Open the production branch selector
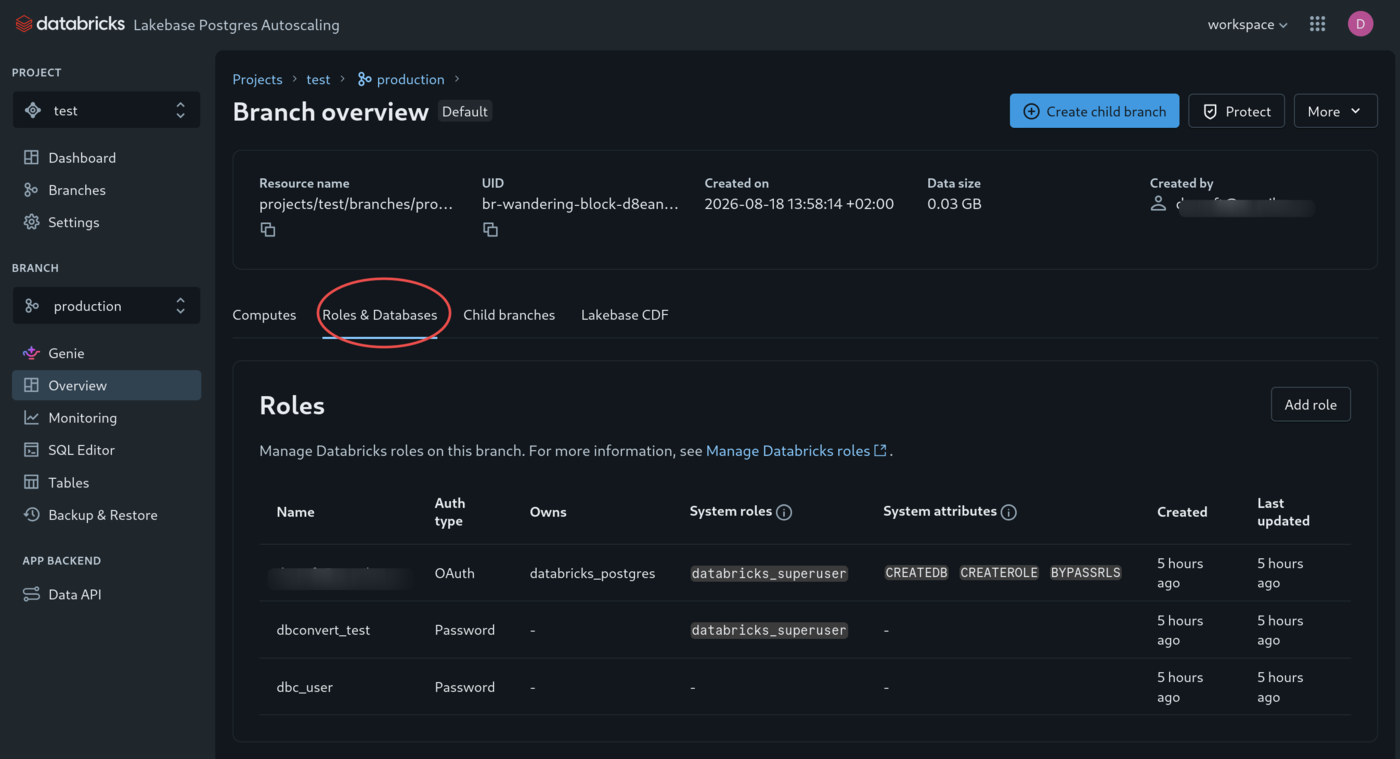Image resolution: width=1400 pixels, height=759 pixels. (x=106, y=306)
